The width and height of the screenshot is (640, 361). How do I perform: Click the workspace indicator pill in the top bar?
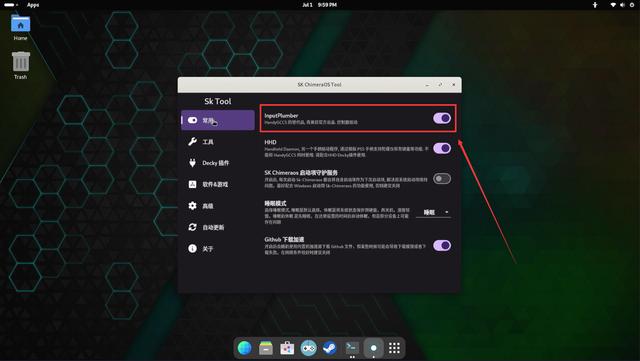(10, 5)
